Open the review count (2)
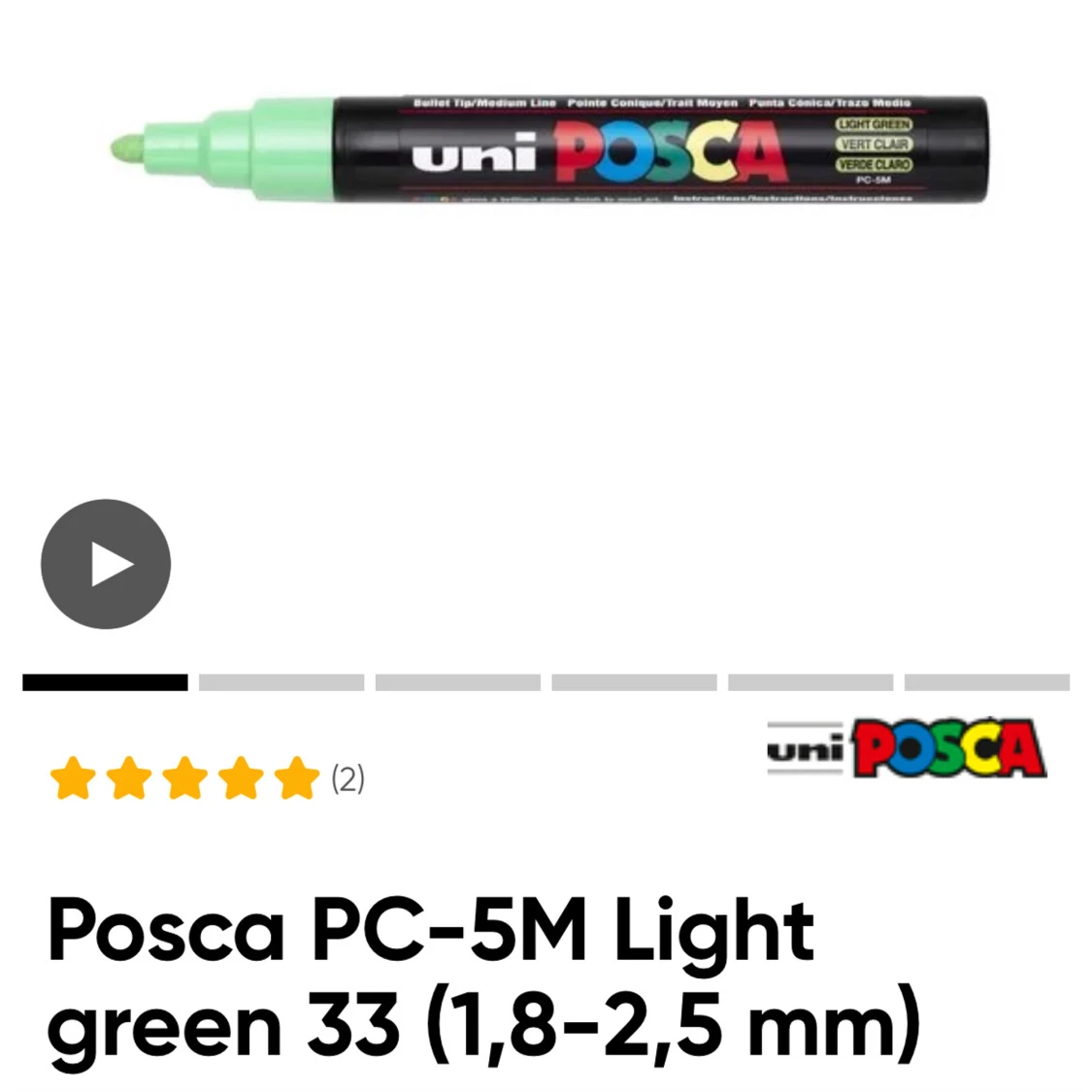 click(x=348, y=778)
